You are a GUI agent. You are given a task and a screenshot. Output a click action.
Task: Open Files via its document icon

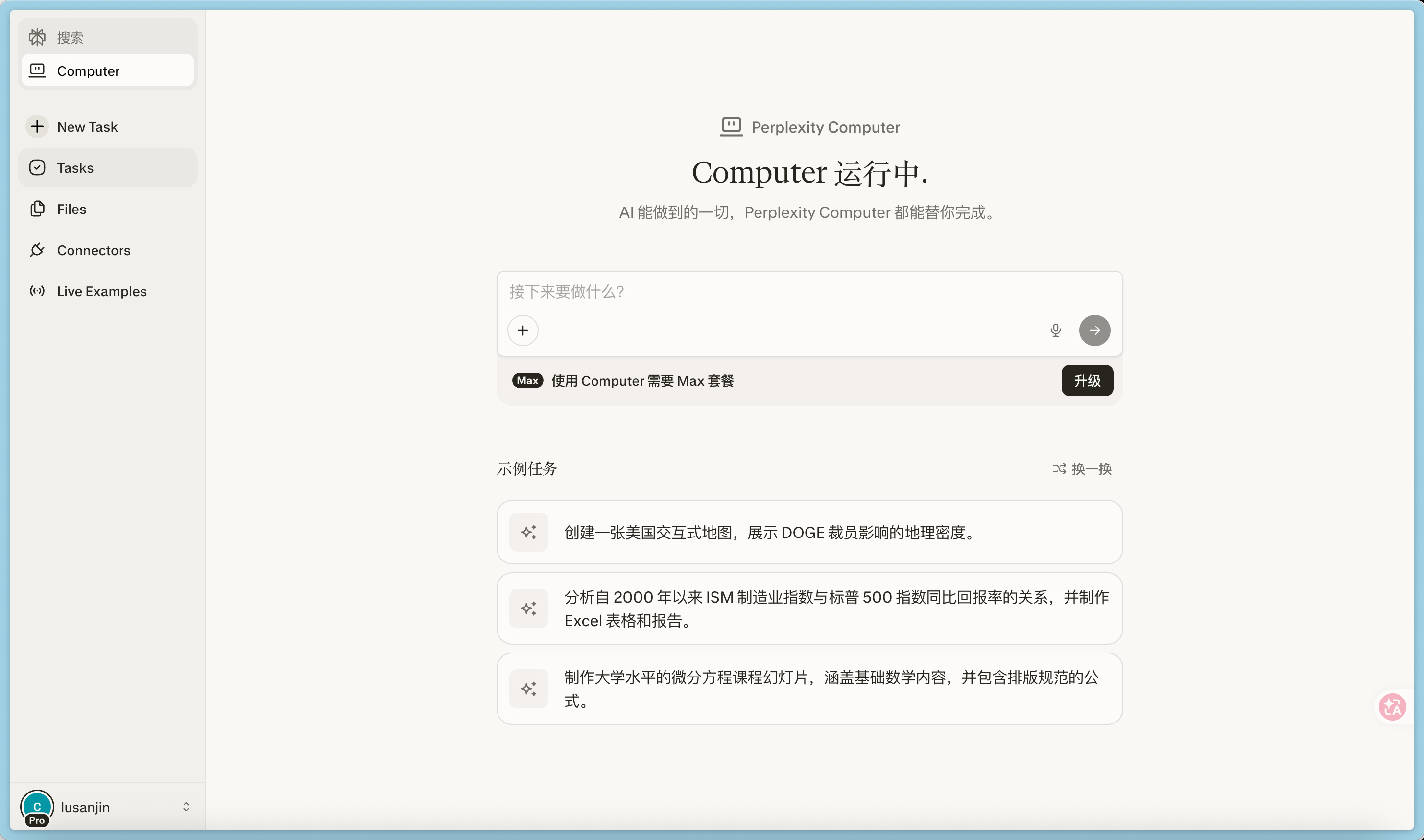[37, 209]
